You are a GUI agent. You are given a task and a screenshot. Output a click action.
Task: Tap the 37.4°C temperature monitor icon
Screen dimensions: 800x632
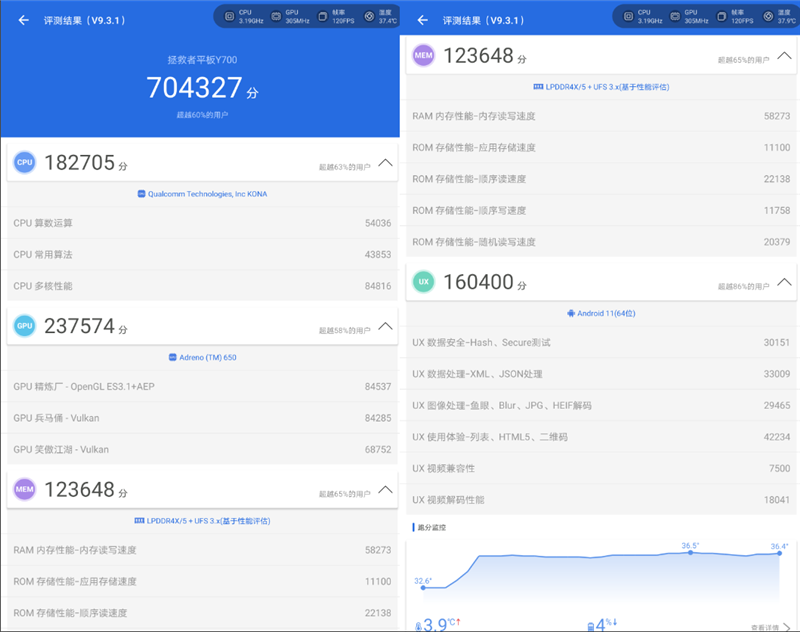(x=369, y=16)
